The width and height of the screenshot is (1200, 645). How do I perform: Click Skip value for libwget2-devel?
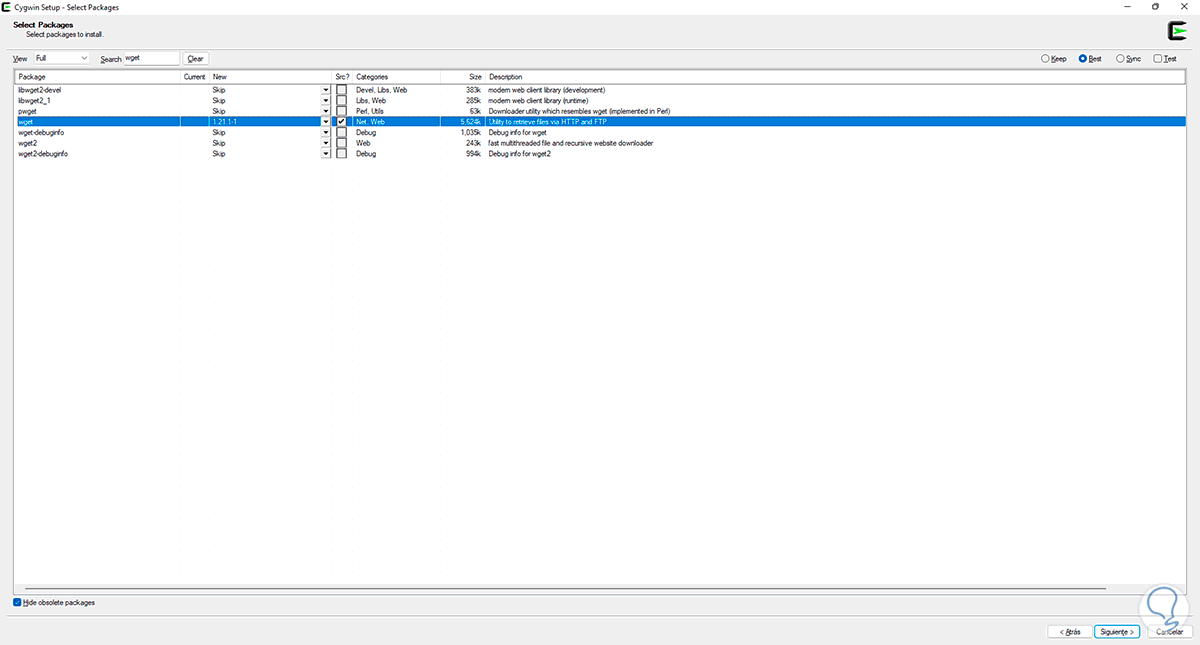tap(219, 89)
